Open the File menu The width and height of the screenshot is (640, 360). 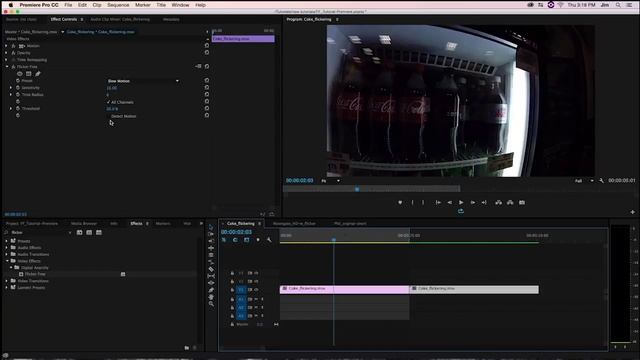coord(68,5)
